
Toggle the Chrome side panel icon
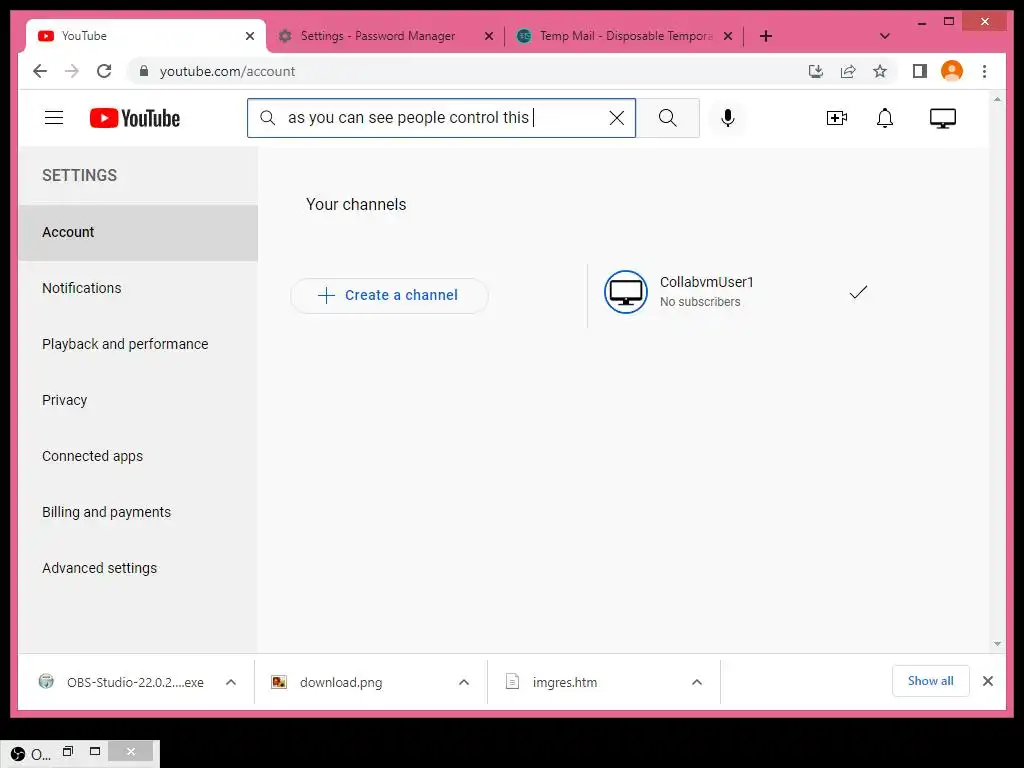(x=920, y=71)
